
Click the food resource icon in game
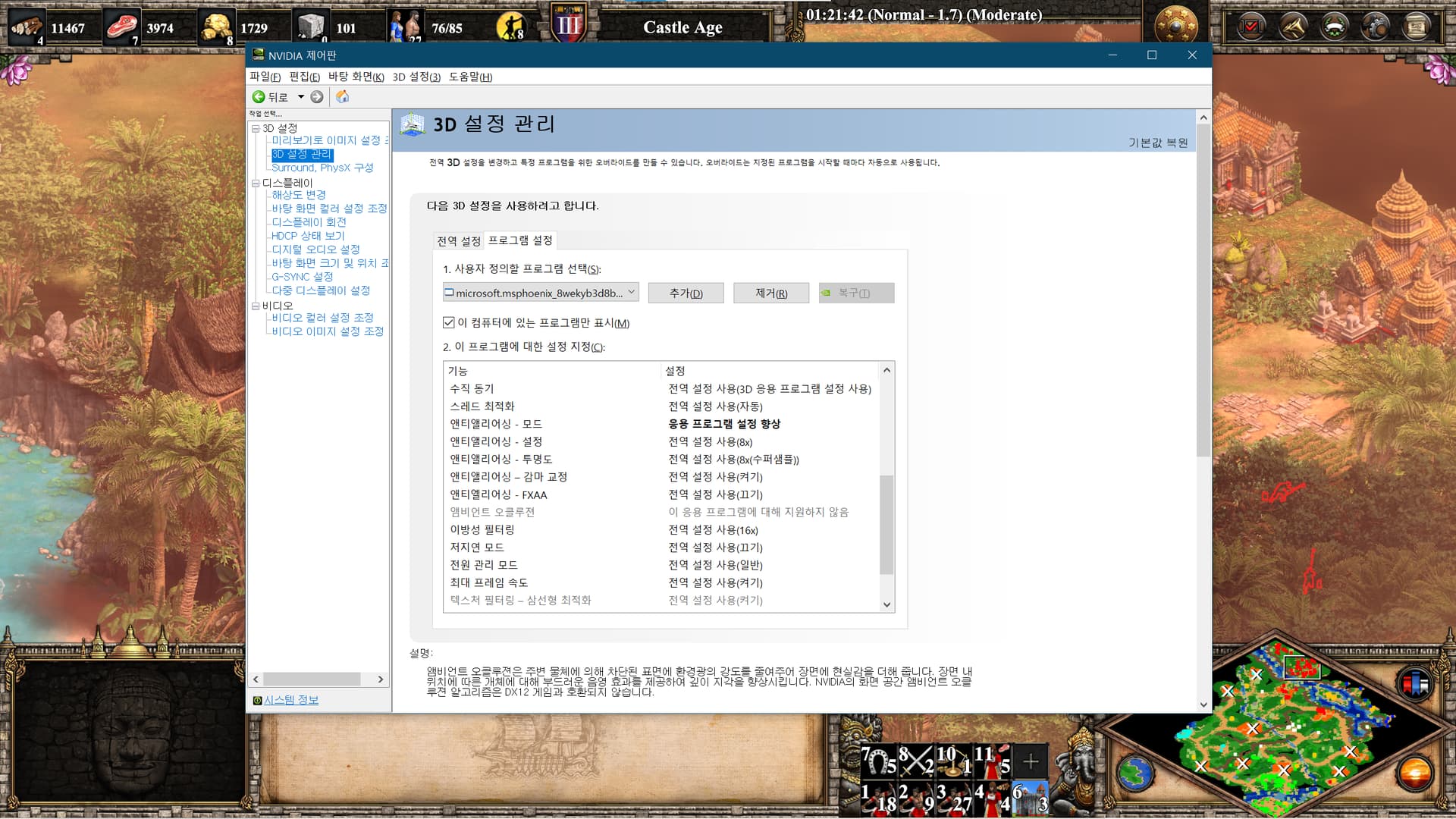pyautogui.click(x=121, y=27)
